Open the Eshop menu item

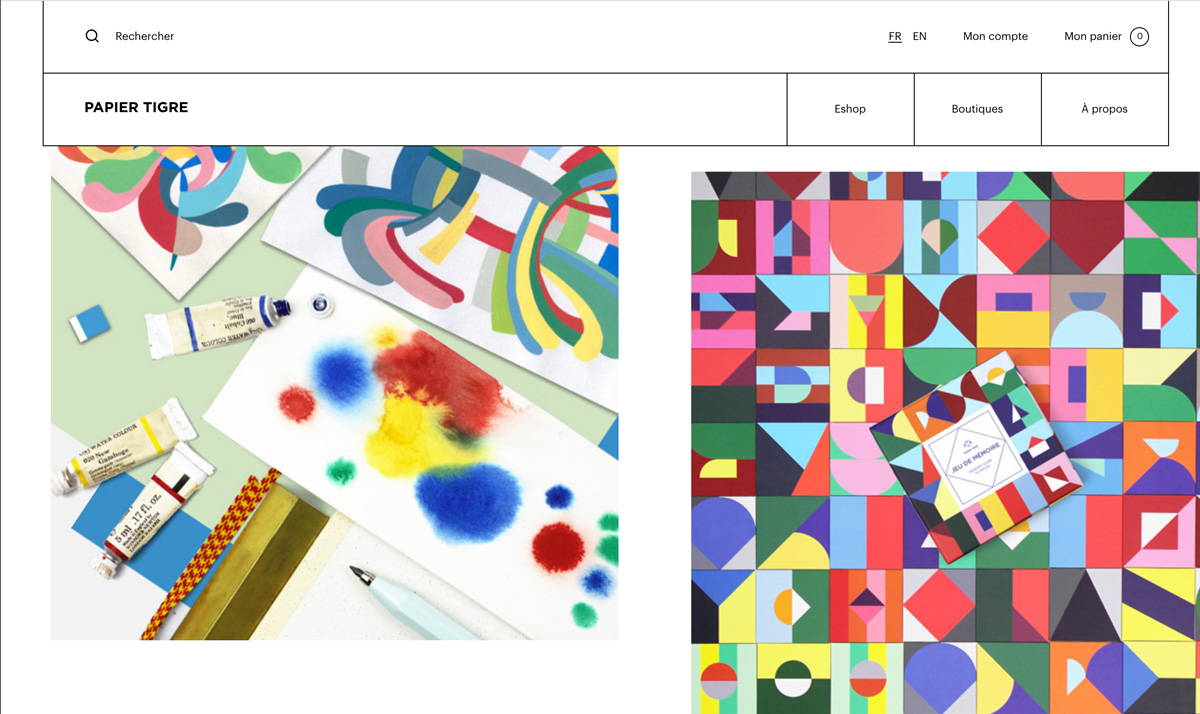tap(850, 109)
